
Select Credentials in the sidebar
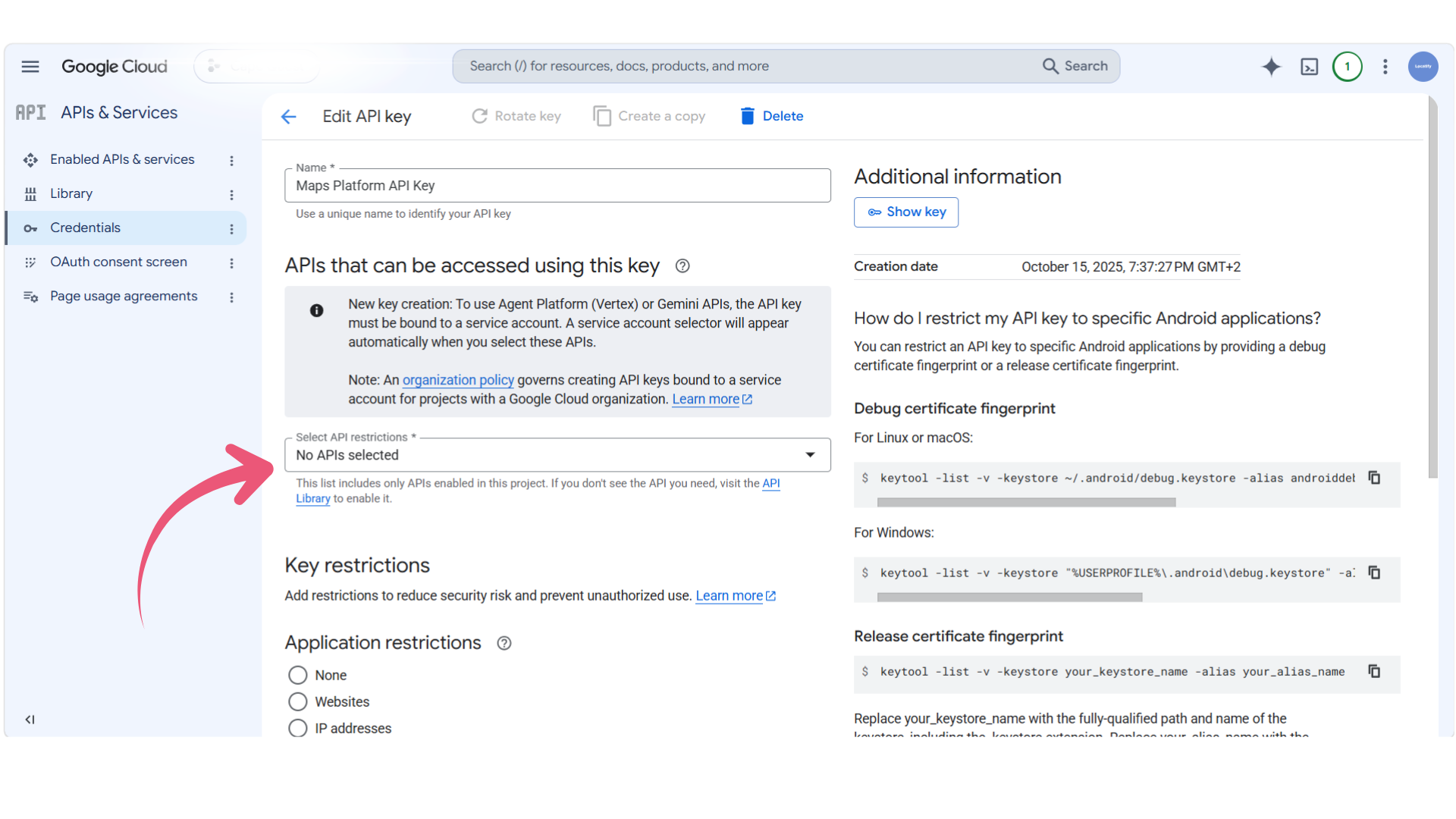pos(126,228)
